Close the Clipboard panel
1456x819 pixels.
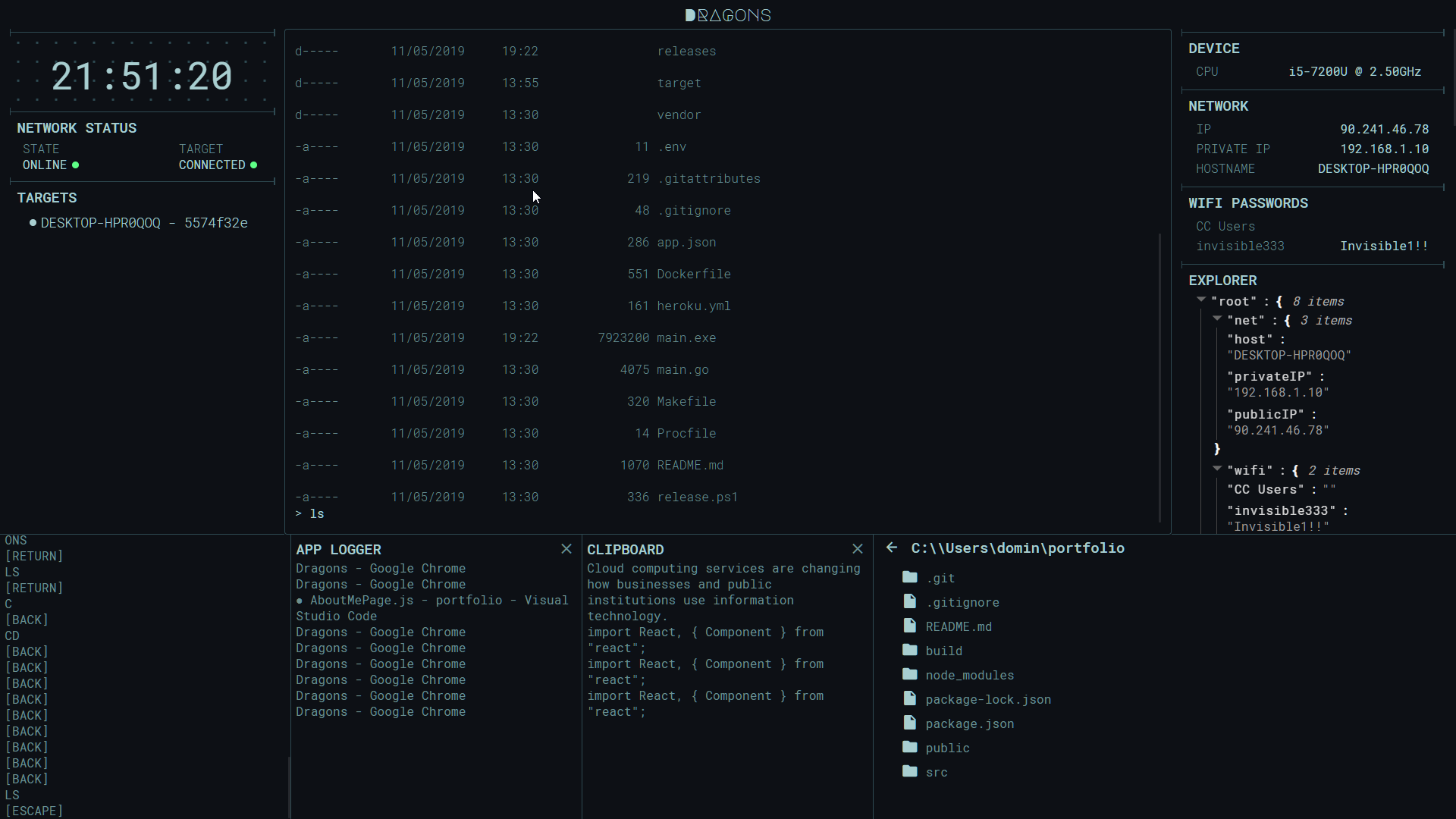(857, 549)
